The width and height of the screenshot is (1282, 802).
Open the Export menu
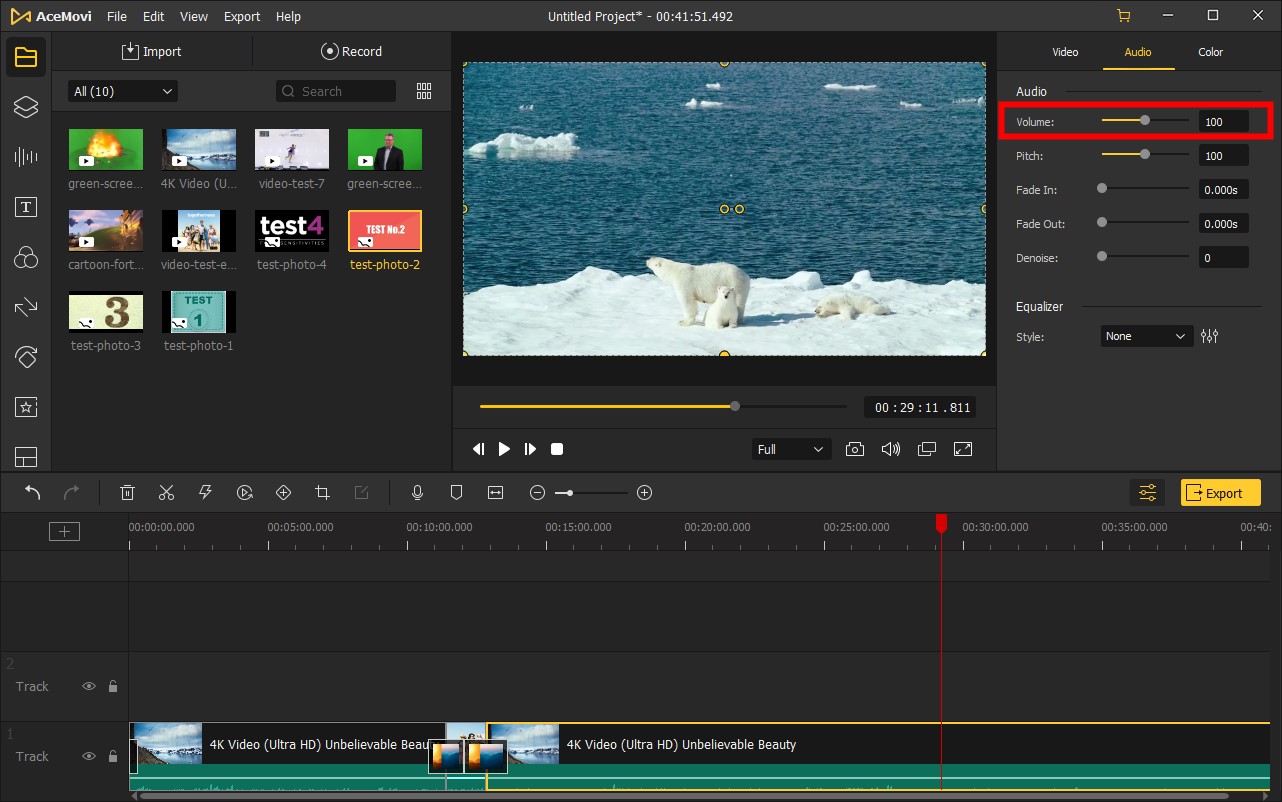(x=242, y=16)
